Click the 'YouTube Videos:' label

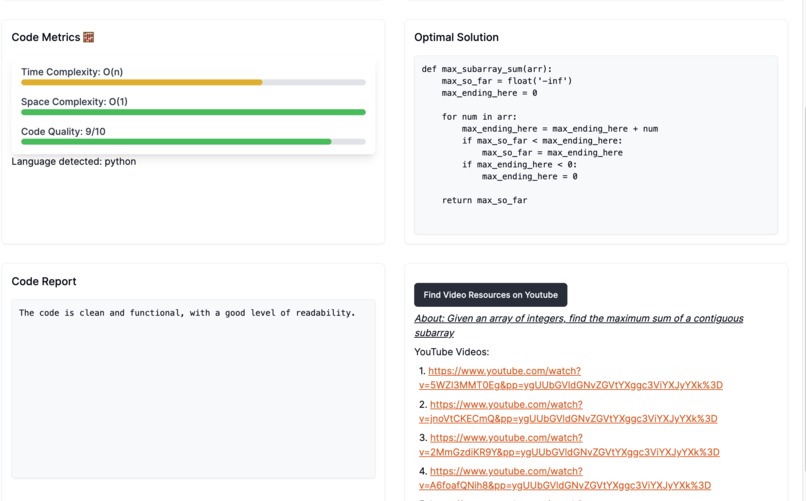(x=451, y=352)
